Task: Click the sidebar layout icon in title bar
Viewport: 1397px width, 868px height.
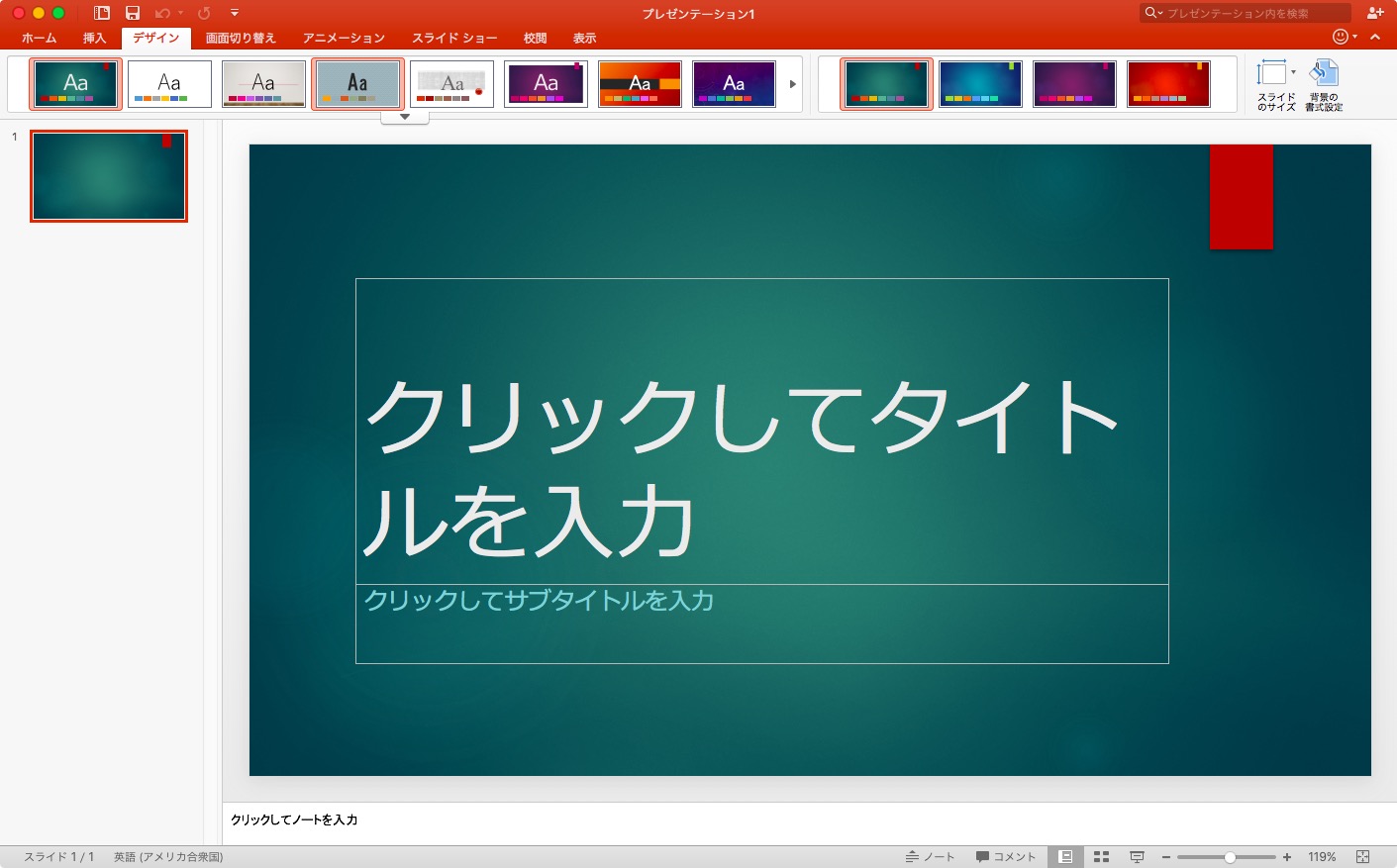Action: tap(102, 13)
